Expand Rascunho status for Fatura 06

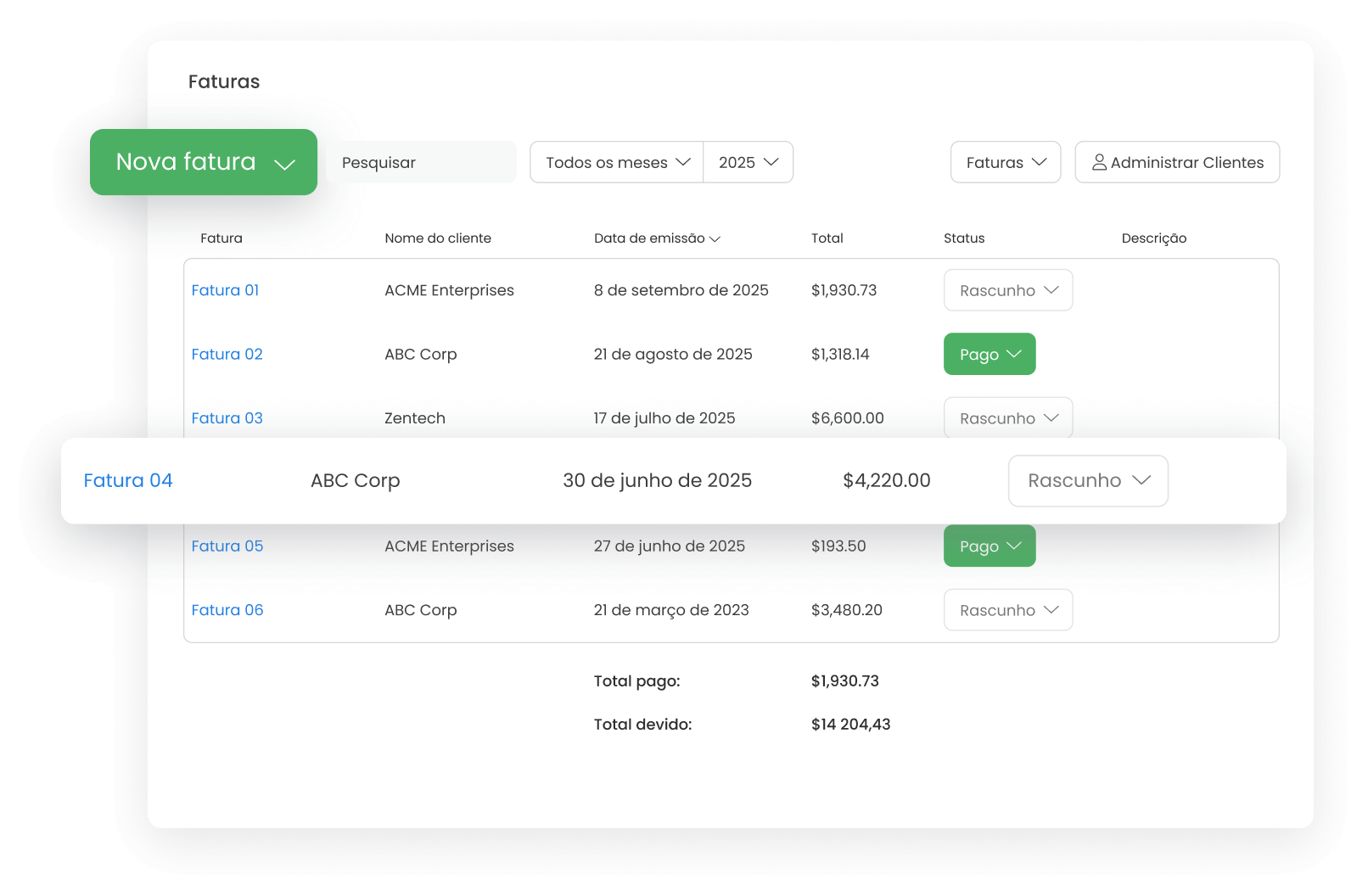(1008, 610)
